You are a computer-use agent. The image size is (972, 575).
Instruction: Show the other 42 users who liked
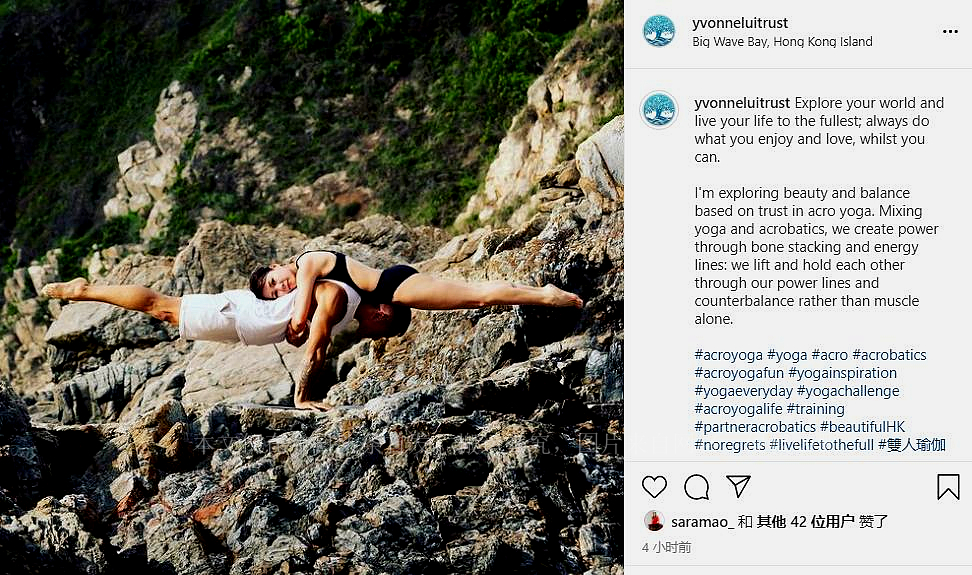point(805,522)
